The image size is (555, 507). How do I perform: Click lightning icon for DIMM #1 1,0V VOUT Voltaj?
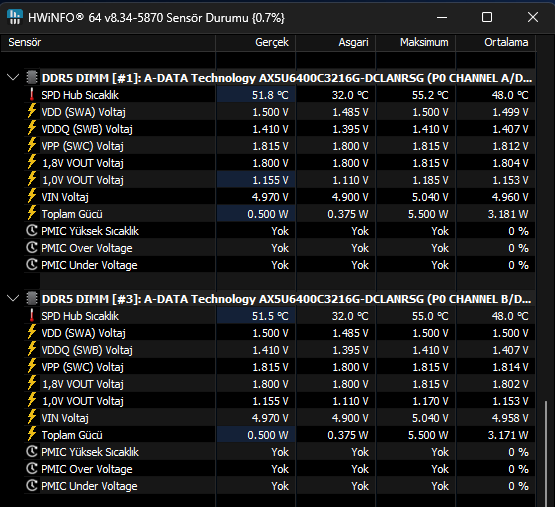coord(32,179)
